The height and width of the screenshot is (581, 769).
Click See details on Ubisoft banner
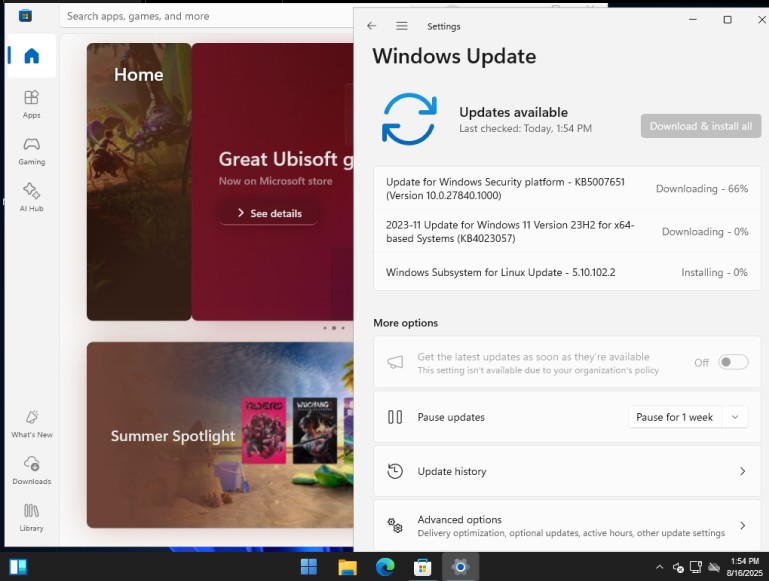point(268,213)
